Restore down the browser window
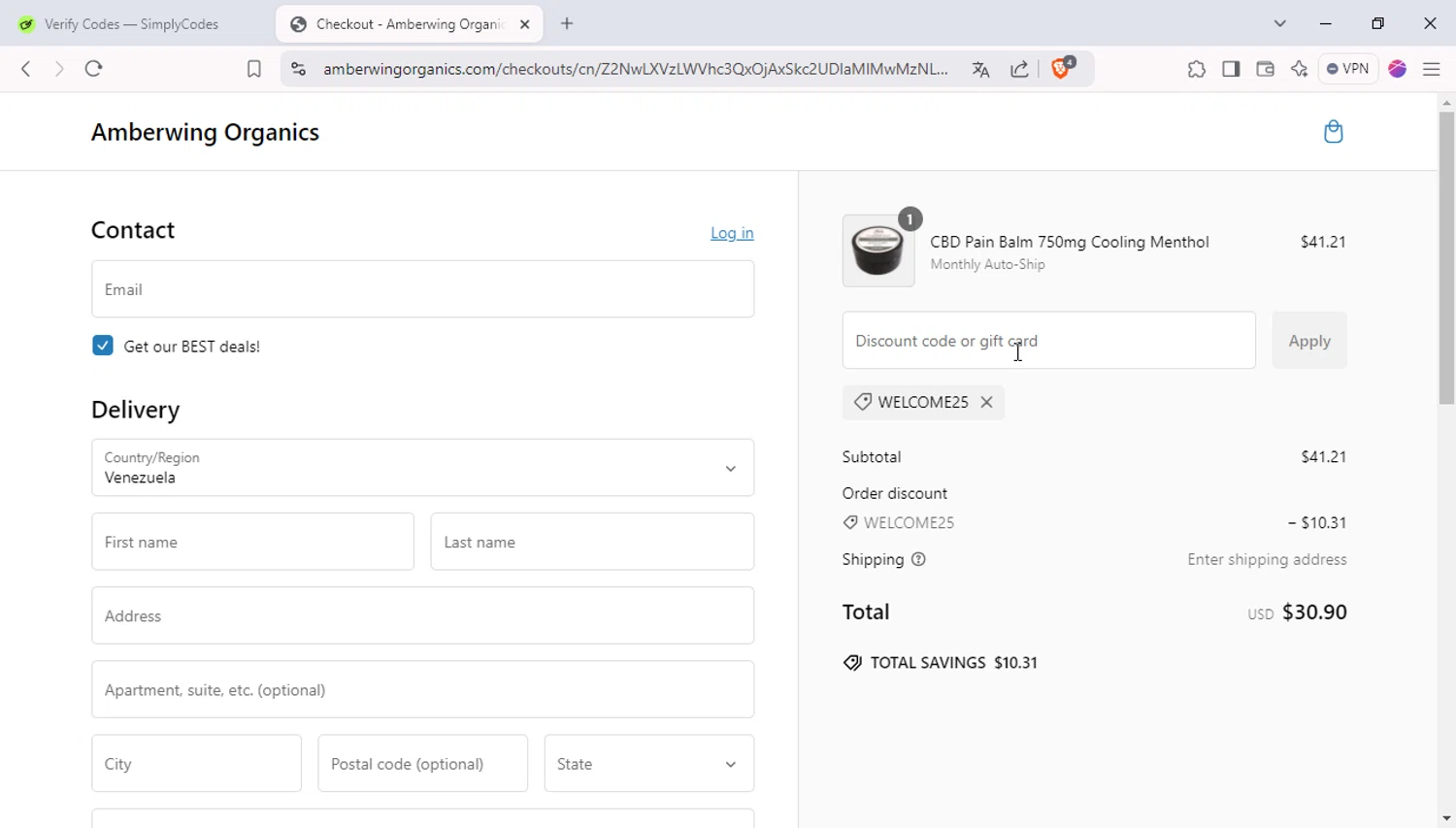Image resolution: width=1456 pixels, height=828 pixels. coord(1377,24)
